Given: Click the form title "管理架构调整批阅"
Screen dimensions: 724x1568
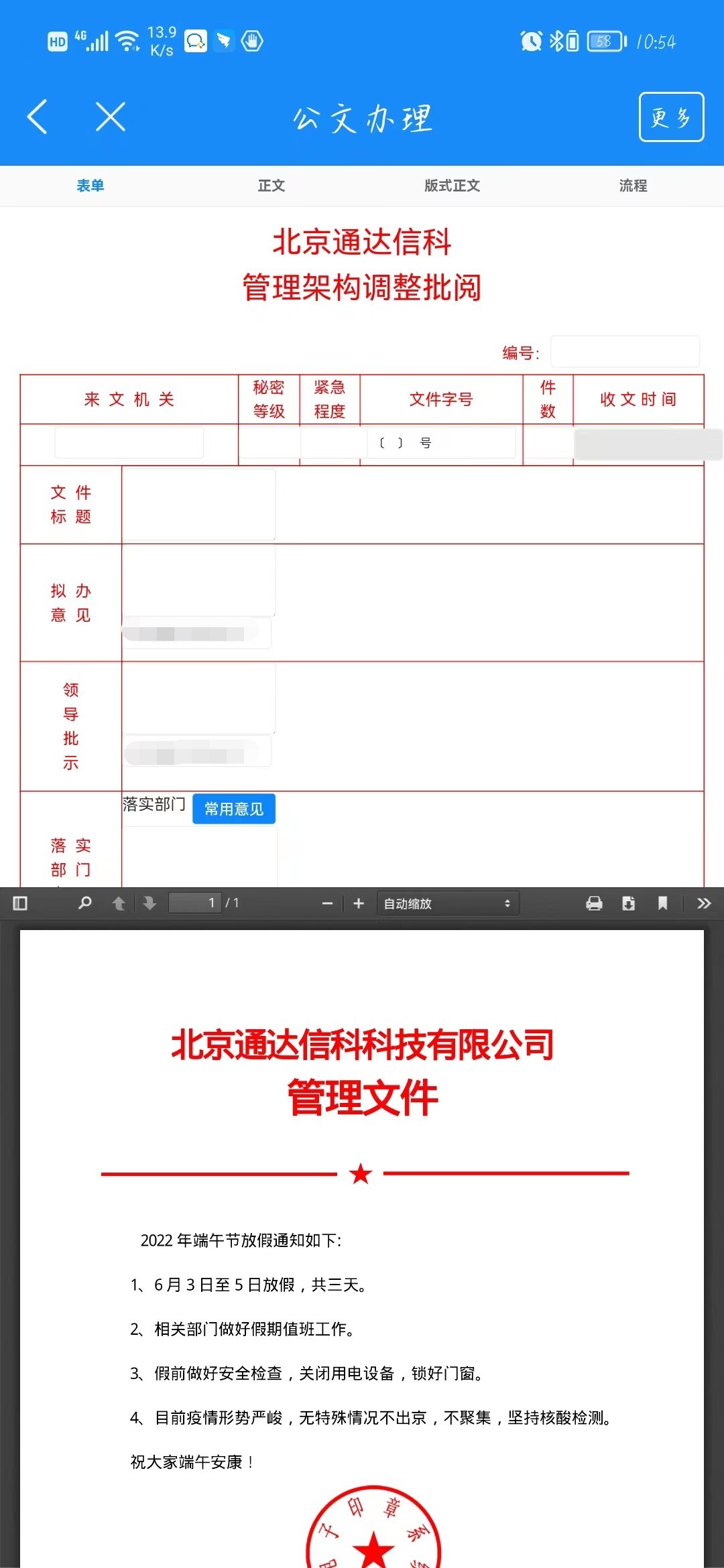Looking at the screenshot, I should point(362,287).
